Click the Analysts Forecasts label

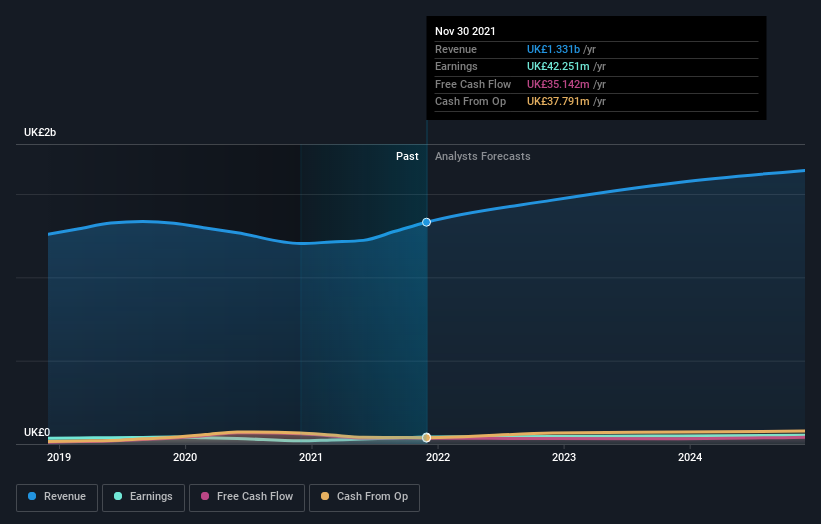[x=482, y=156]
